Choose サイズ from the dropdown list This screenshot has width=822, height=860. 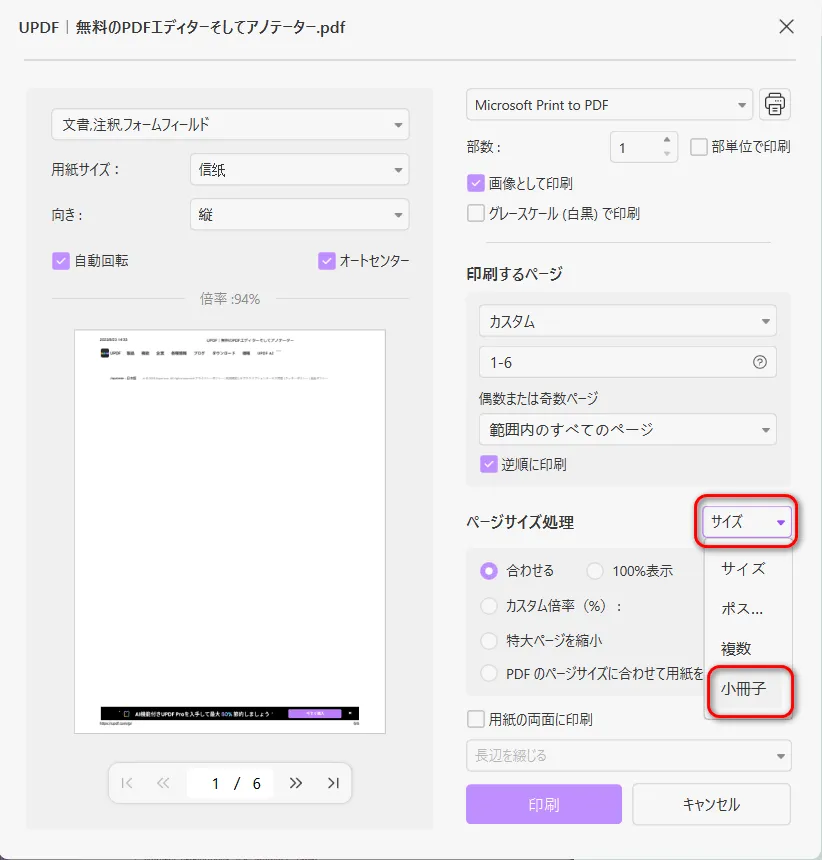click(748, 569)
